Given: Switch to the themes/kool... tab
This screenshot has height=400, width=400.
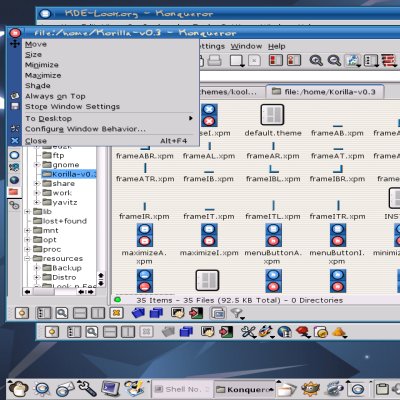Looking at the screenshot, I should [232, 92].
